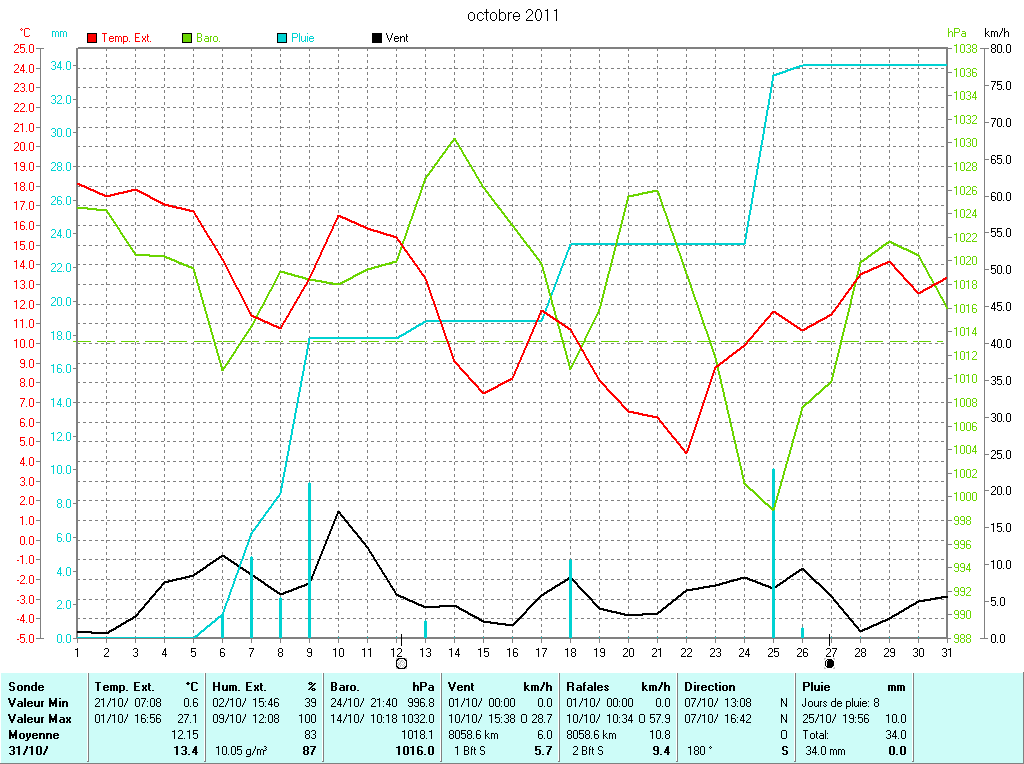Screen dimensions: 1024x764
Task: Click the black Vent legend swatch
Action: 377,38
